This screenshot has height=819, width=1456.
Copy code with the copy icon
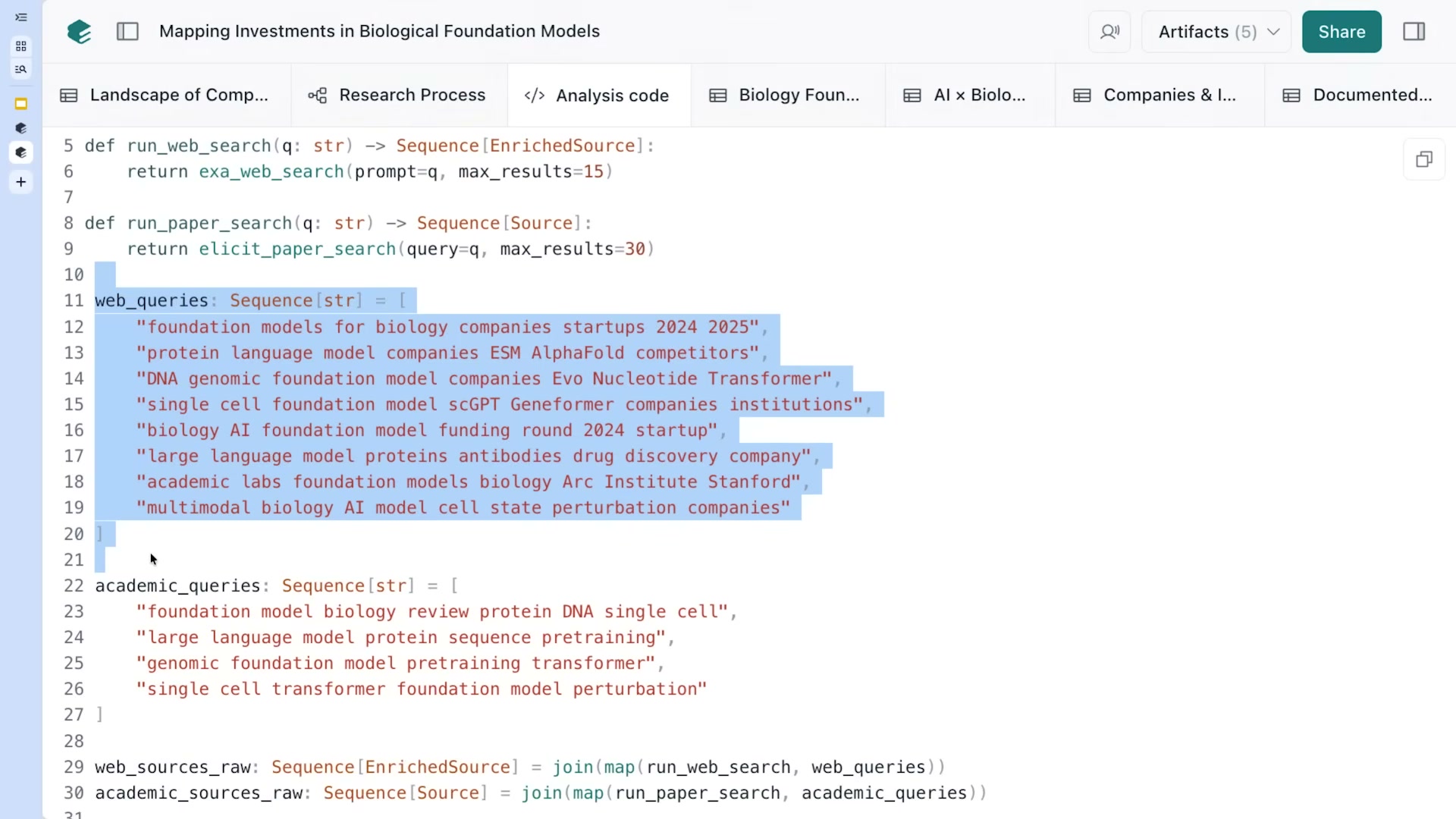[1424, 159]
